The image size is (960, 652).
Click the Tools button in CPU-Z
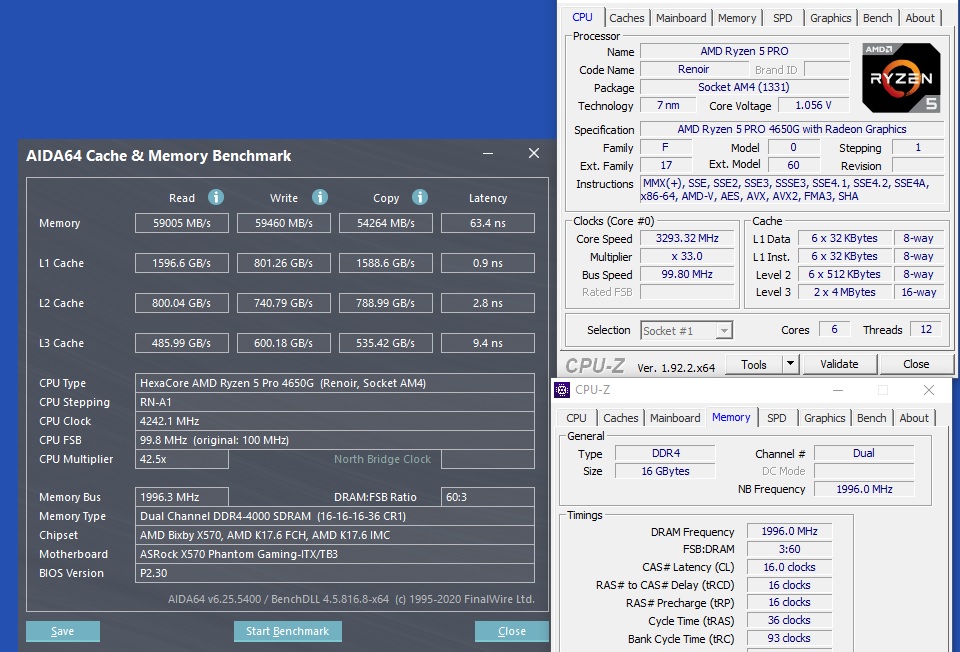[754, 364]
